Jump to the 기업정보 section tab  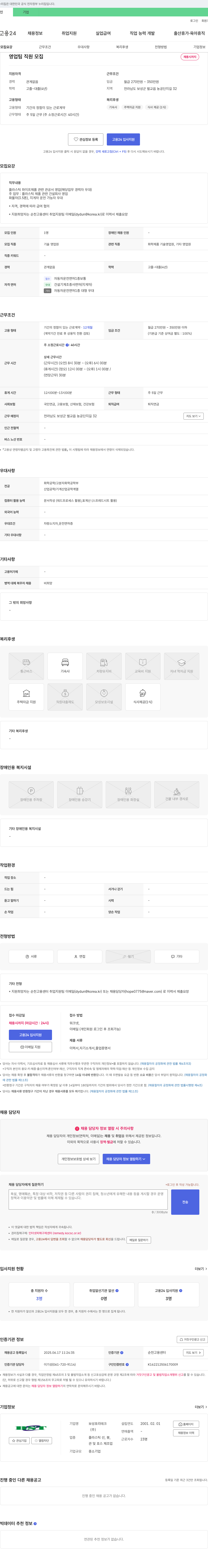tap(200, 47)
